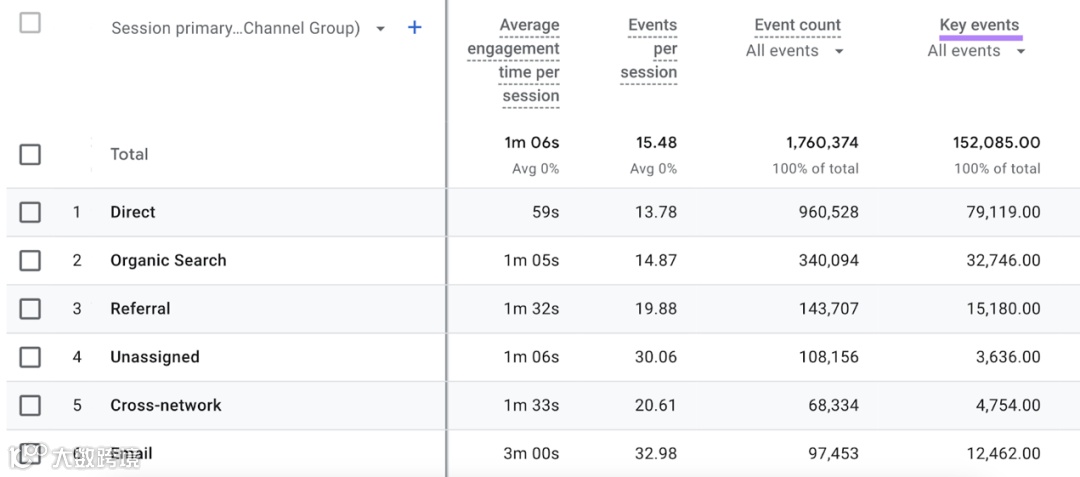
Task: Click the Unassigned channel row label
Action: (155, 357)
